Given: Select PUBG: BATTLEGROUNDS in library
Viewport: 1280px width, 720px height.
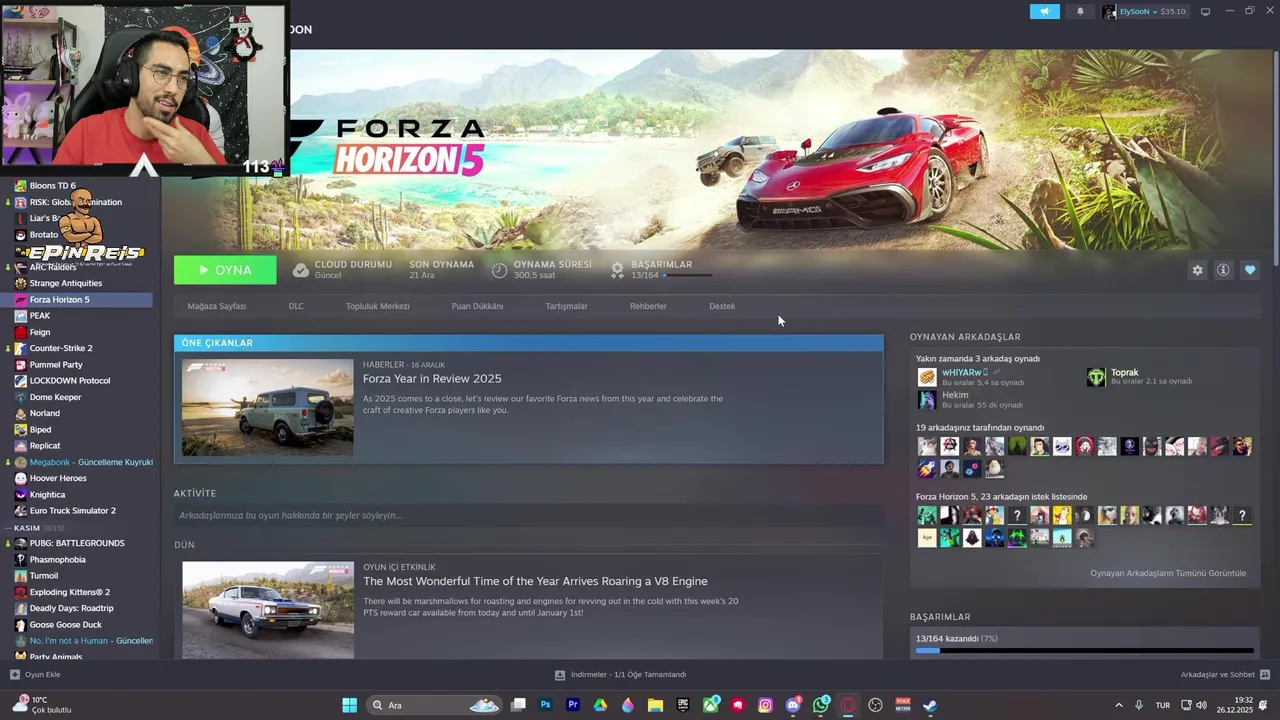Looking at the screenshot, I should (78, 543).
